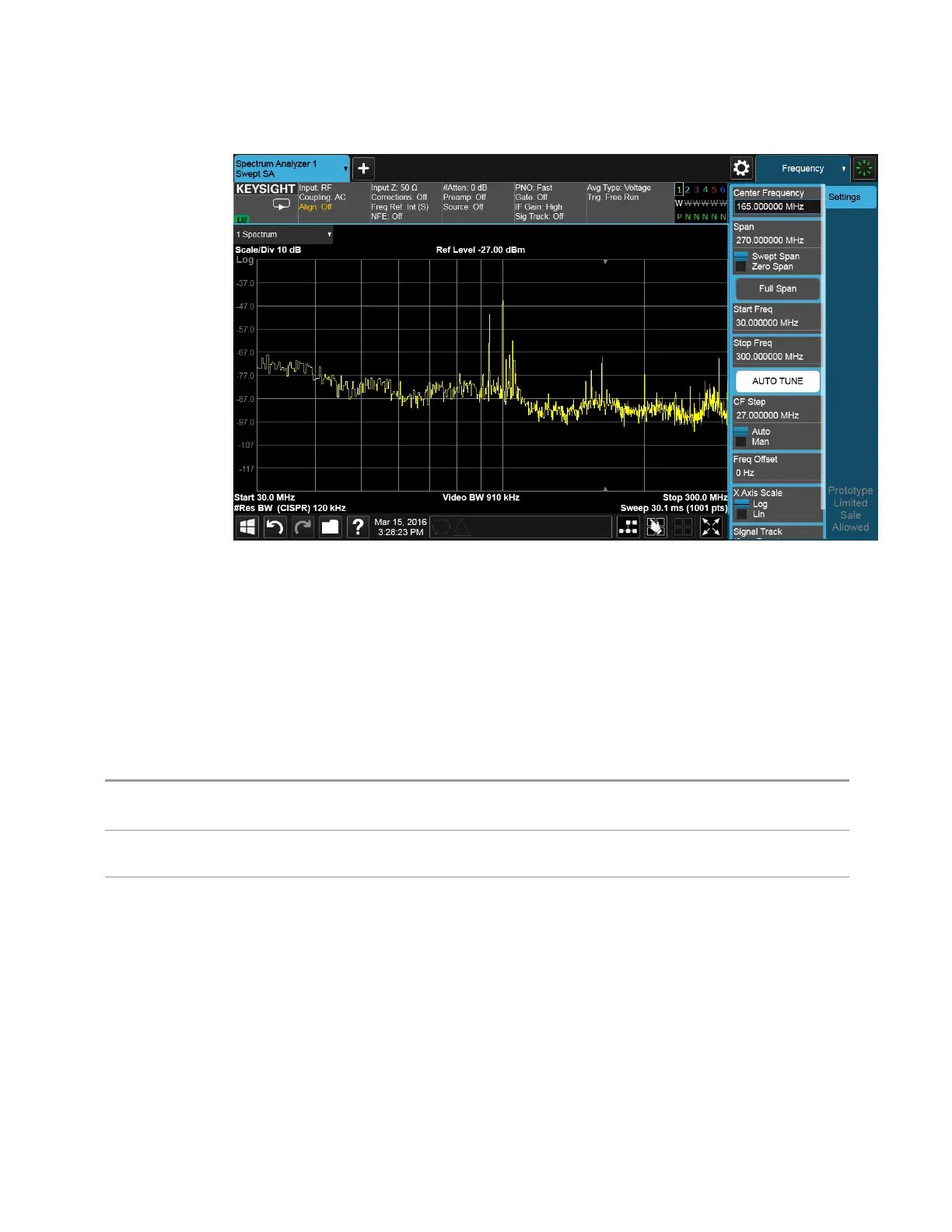Edit the Stop Freq 300.000000 MHz value
The height and width of the screenshot is (1232, 952).
coord(777,356)
